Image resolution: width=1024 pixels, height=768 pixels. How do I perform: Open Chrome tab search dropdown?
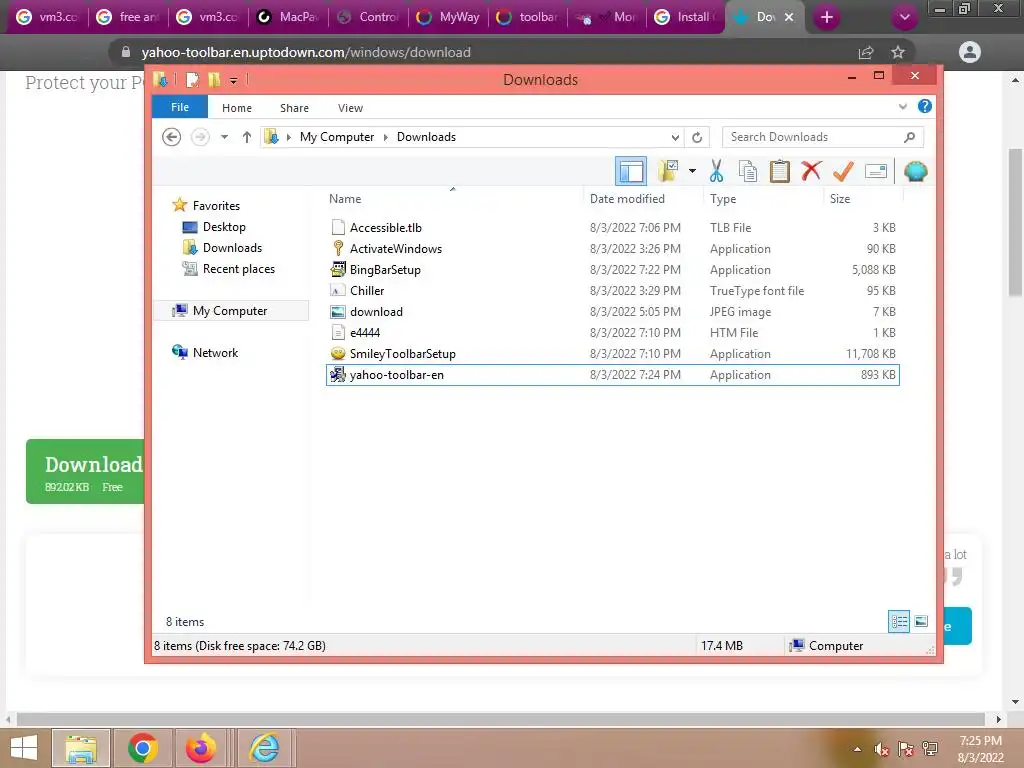[x=904, y=17]
